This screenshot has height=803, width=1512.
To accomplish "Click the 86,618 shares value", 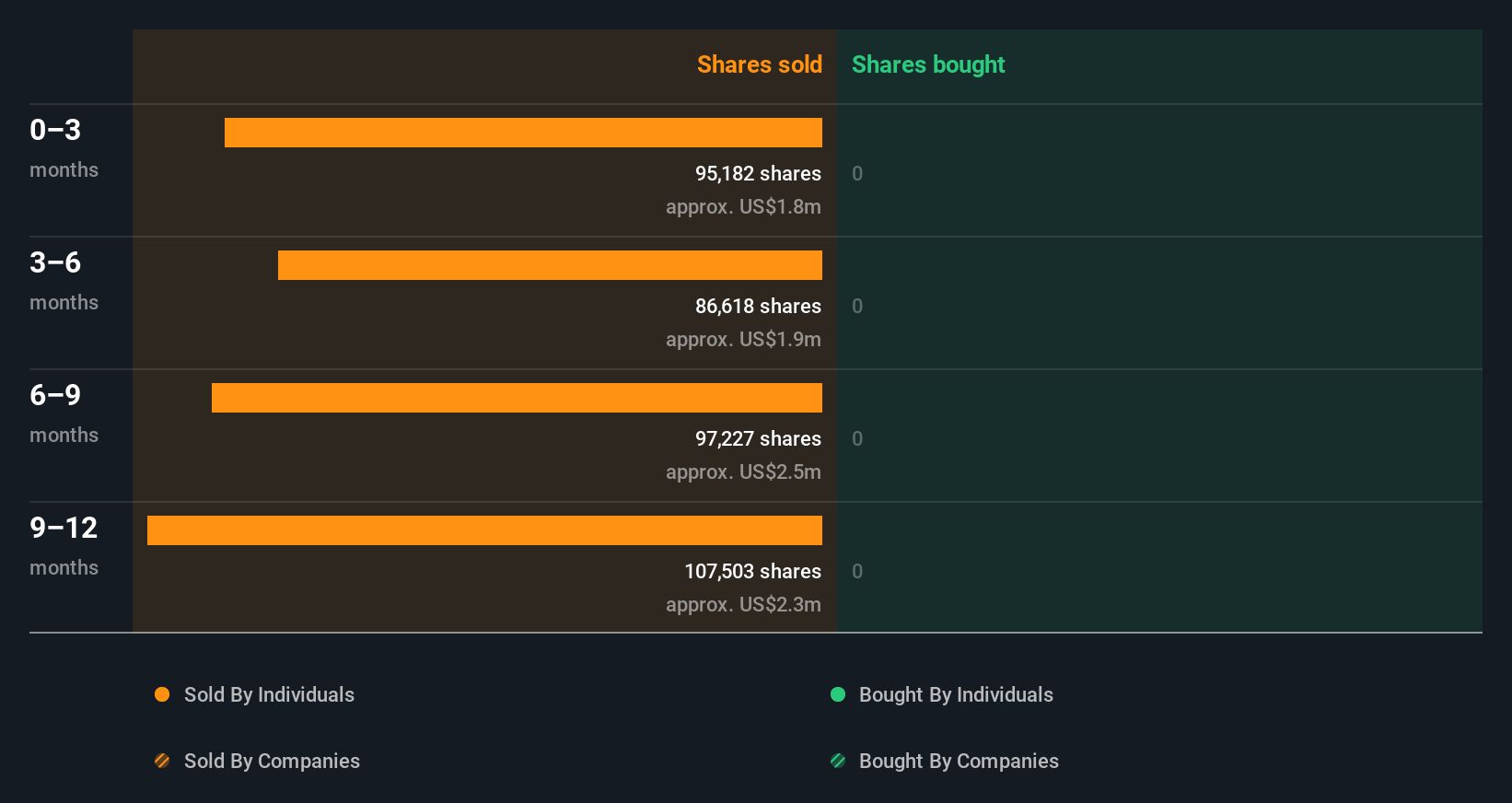I will (x=758, y=306).
